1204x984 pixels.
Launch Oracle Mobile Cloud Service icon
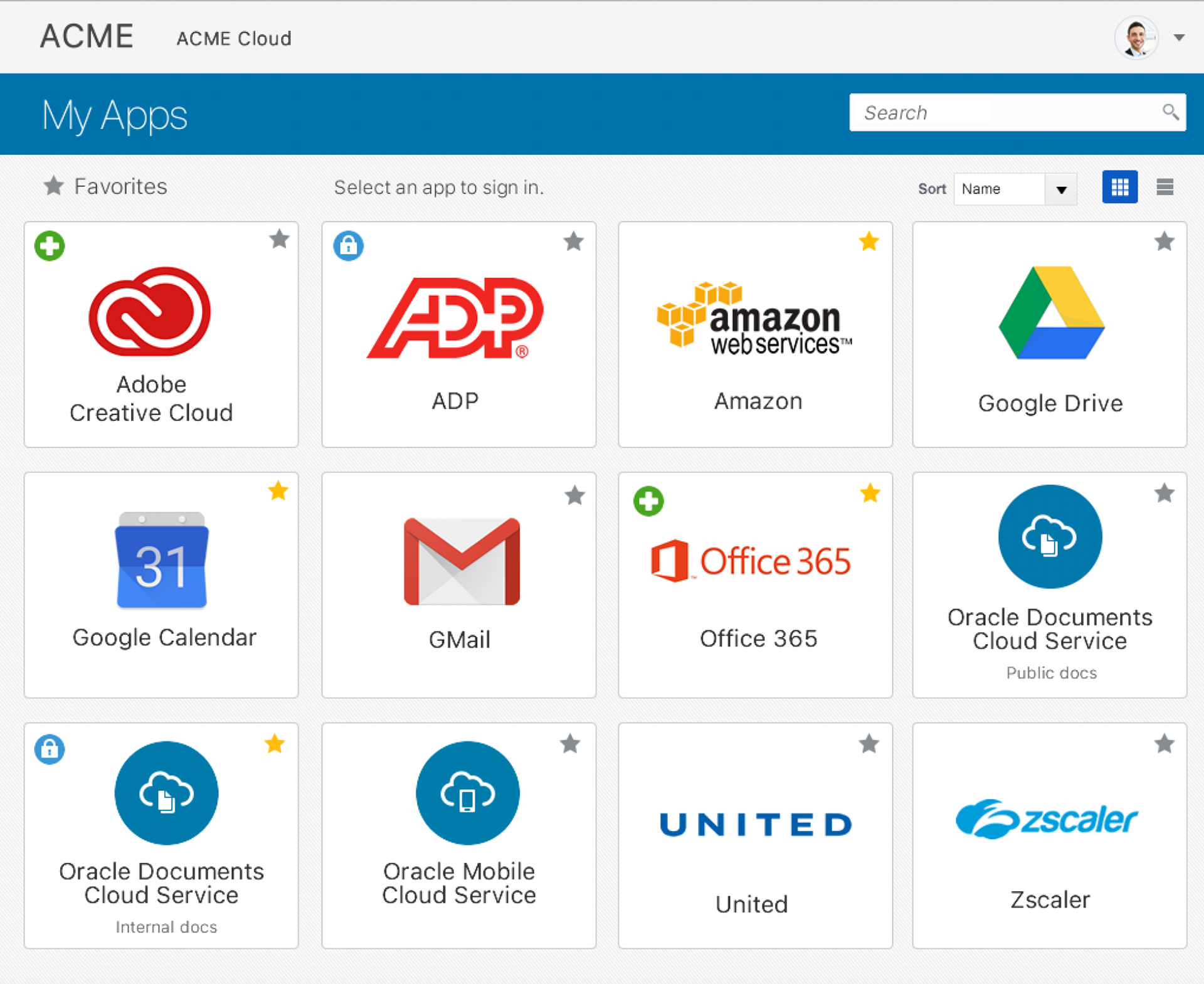468,793
